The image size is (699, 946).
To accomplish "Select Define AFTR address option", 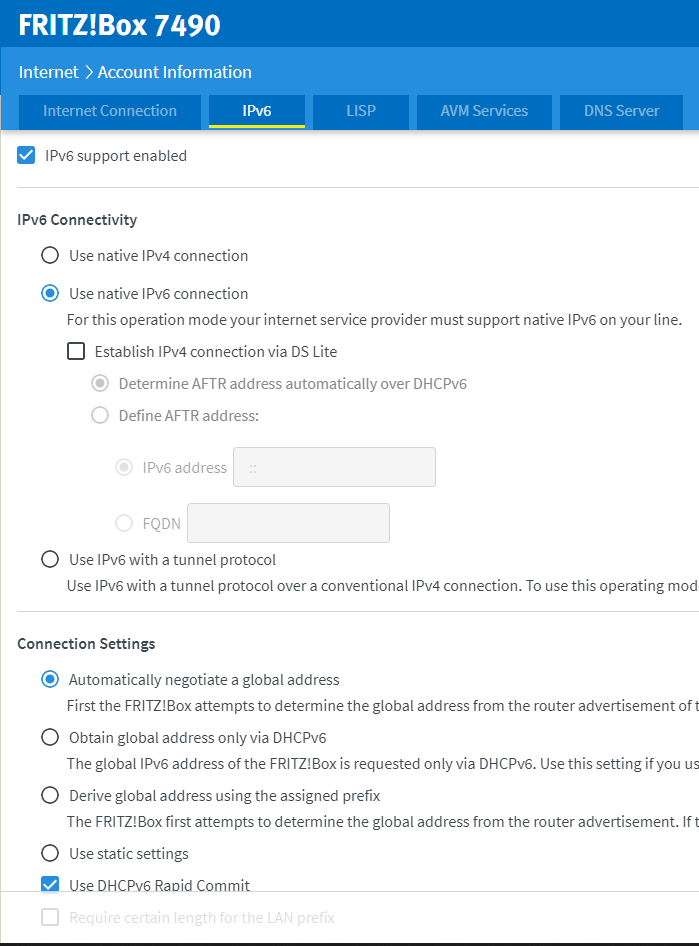I will pos(99,415).
